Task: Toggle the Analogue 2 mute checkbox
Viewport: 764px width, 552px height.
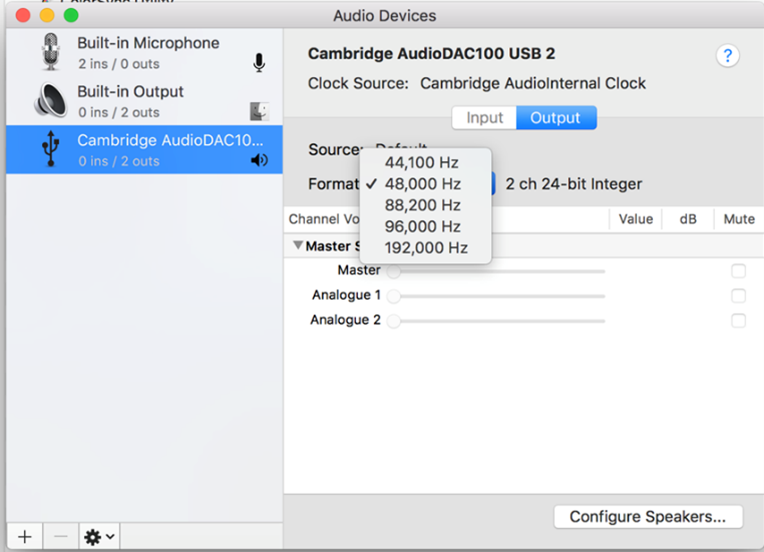Action: [738, 321]
